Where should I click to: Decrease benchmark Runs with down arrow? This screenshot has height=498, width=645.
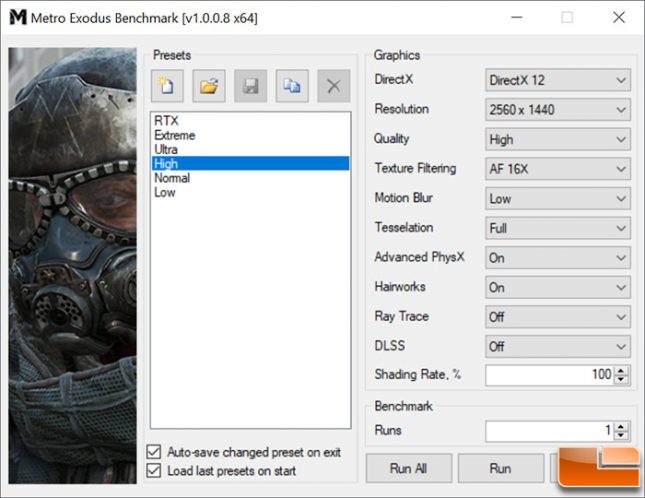pyautogui.click(x=621, y=435)
